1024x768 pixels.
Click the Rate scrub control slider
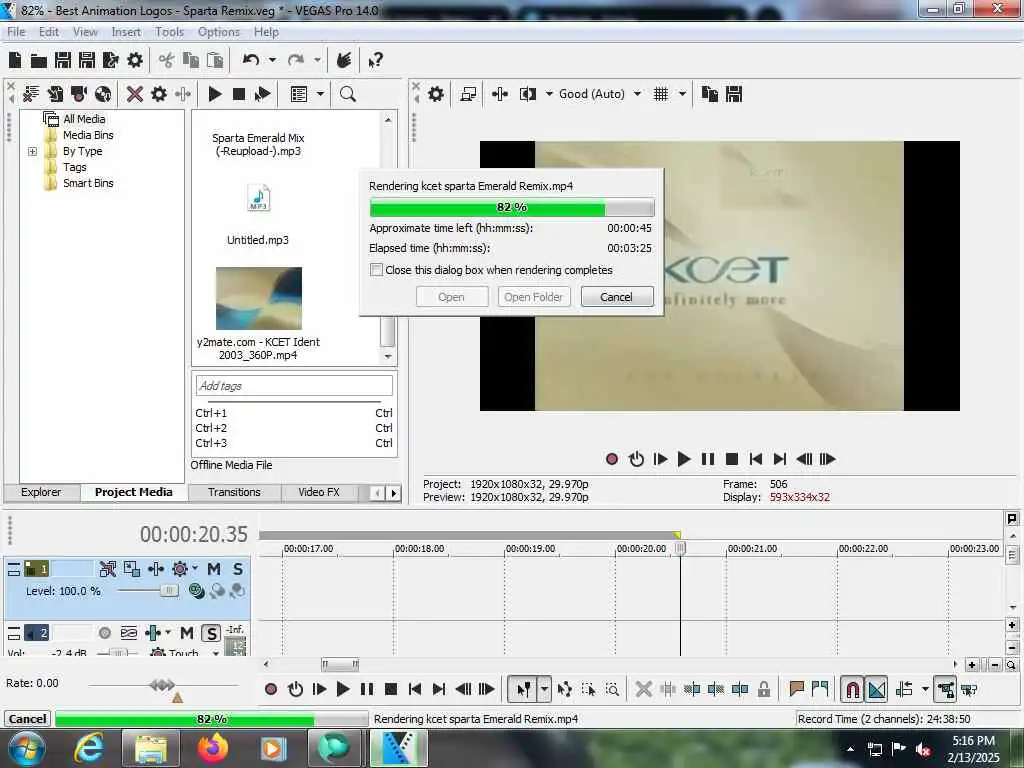(x=162, y=685)
